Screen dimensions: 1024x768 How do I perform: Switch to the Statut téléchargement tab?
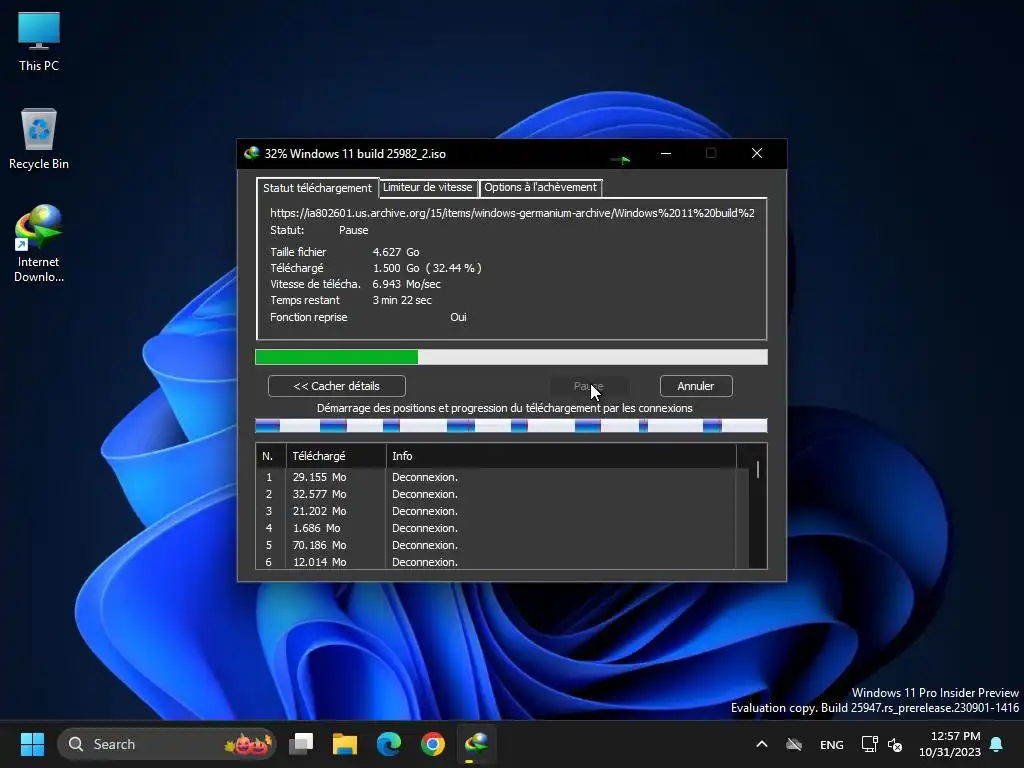[x=317, y=188]
